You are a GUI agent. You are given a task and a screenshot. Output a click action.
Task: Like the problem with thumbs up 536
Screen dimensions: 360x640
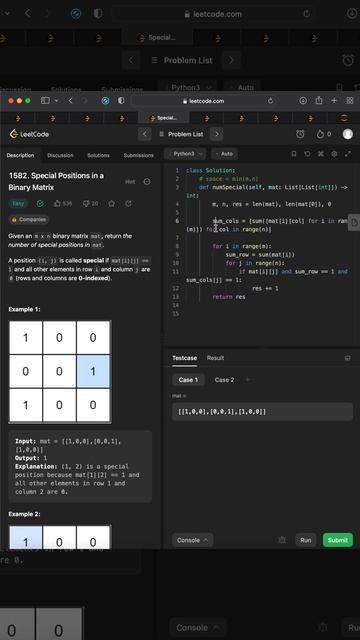click(63, 203)
